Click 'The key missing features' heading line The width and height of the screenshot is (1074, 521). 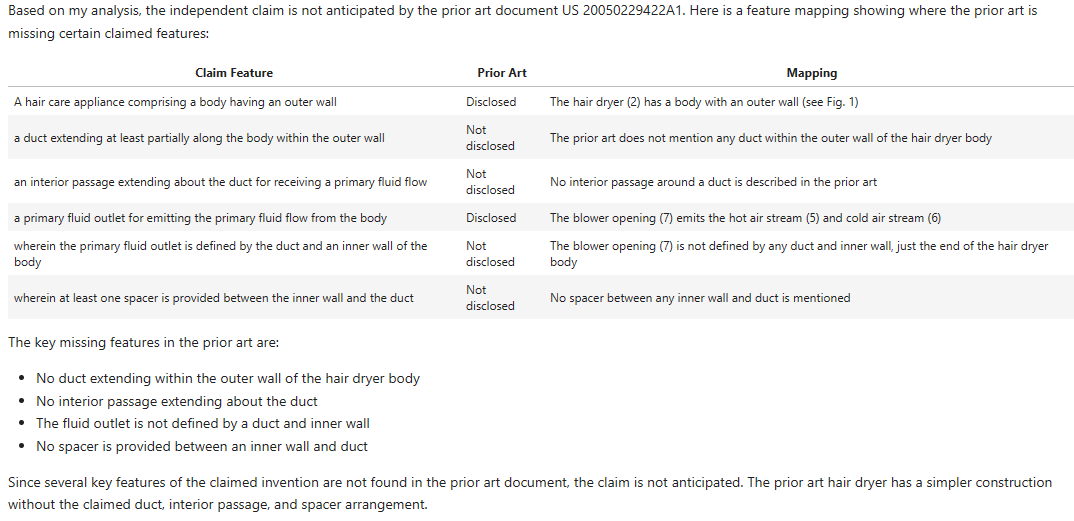coord(144,343)
